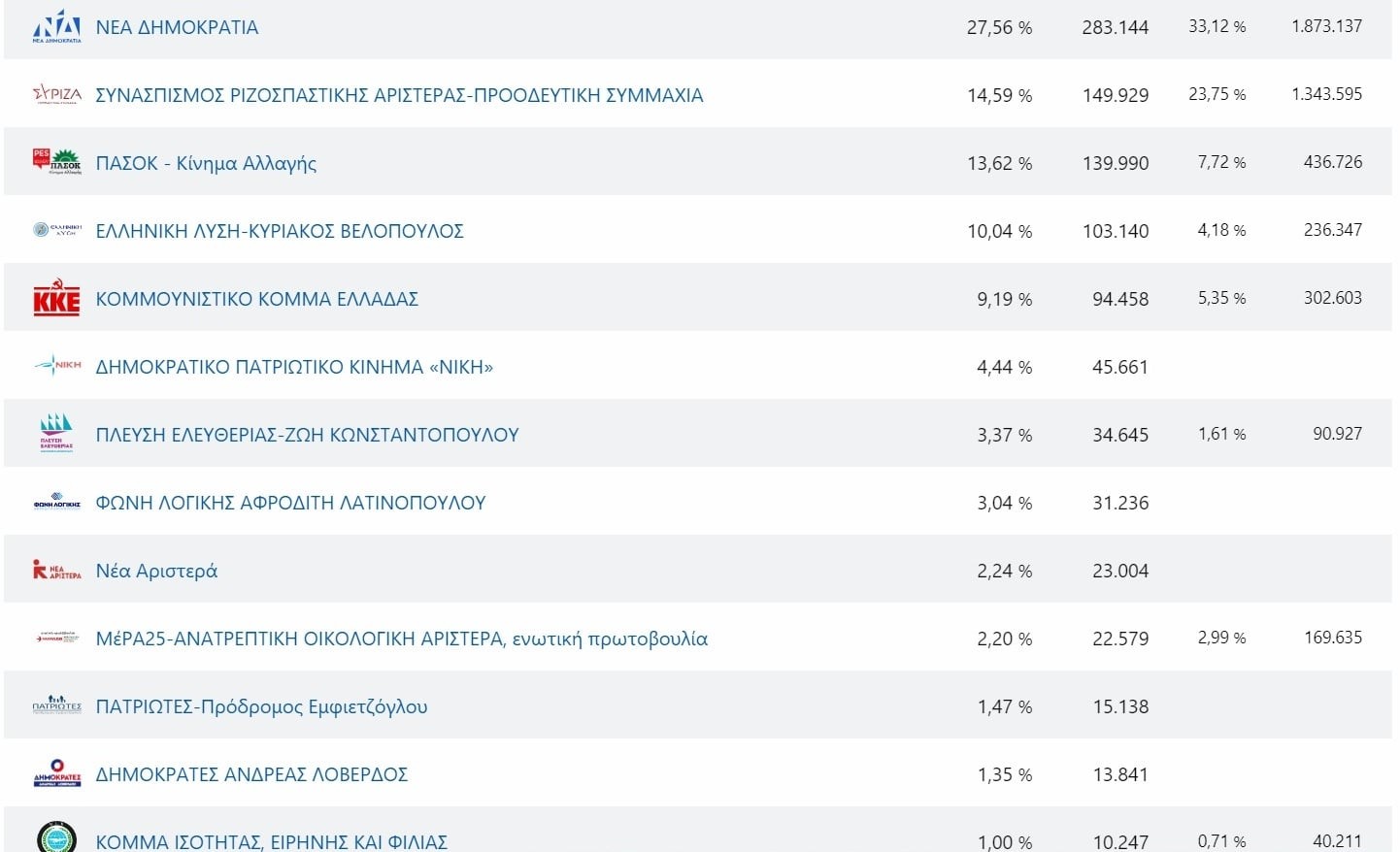Viewport: 1400px width, 852px height.
Task: Click the Δημοκράτες party logo
Action: tap(56, 773)
